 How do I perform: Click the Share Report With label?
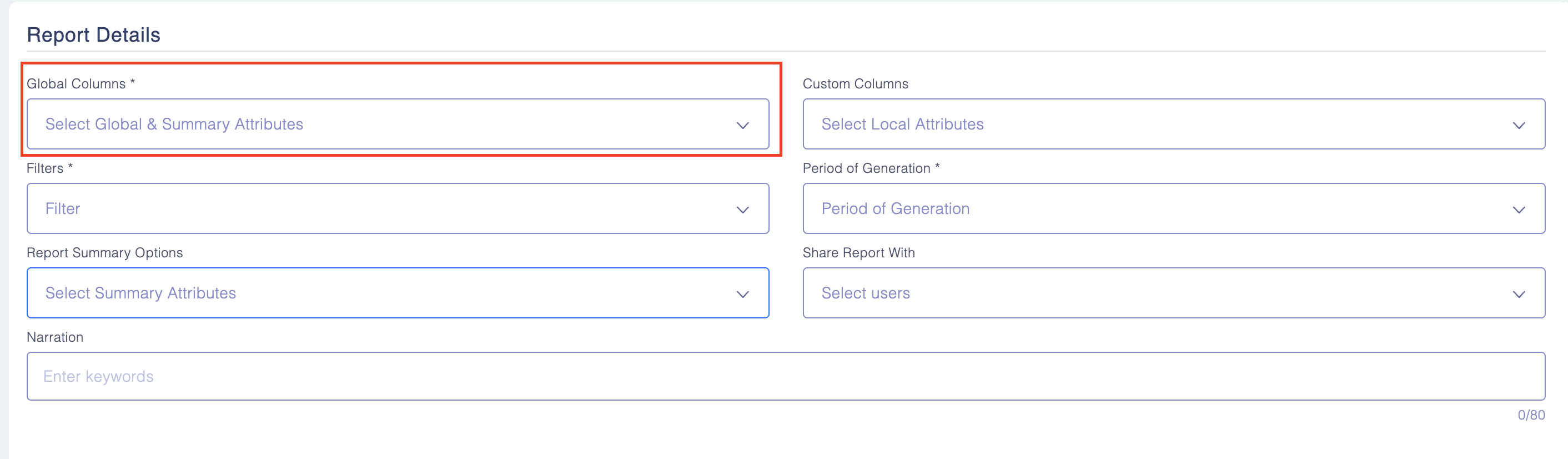click(858, 252)
